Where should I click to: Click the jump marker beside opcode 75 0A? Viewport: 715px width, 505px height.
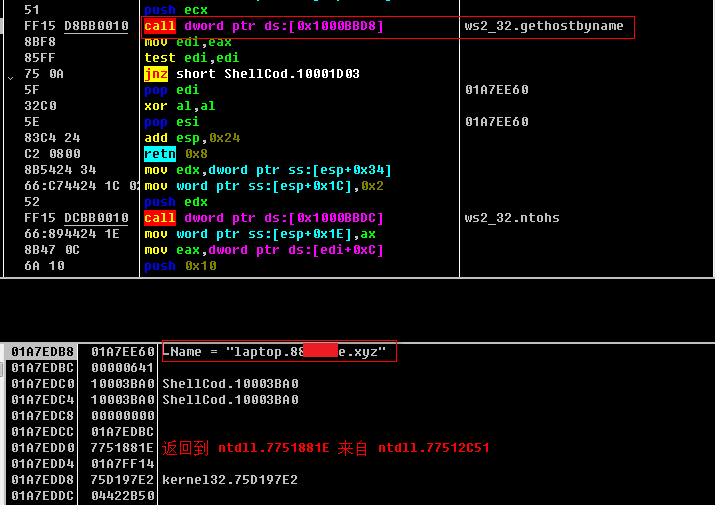10,75
